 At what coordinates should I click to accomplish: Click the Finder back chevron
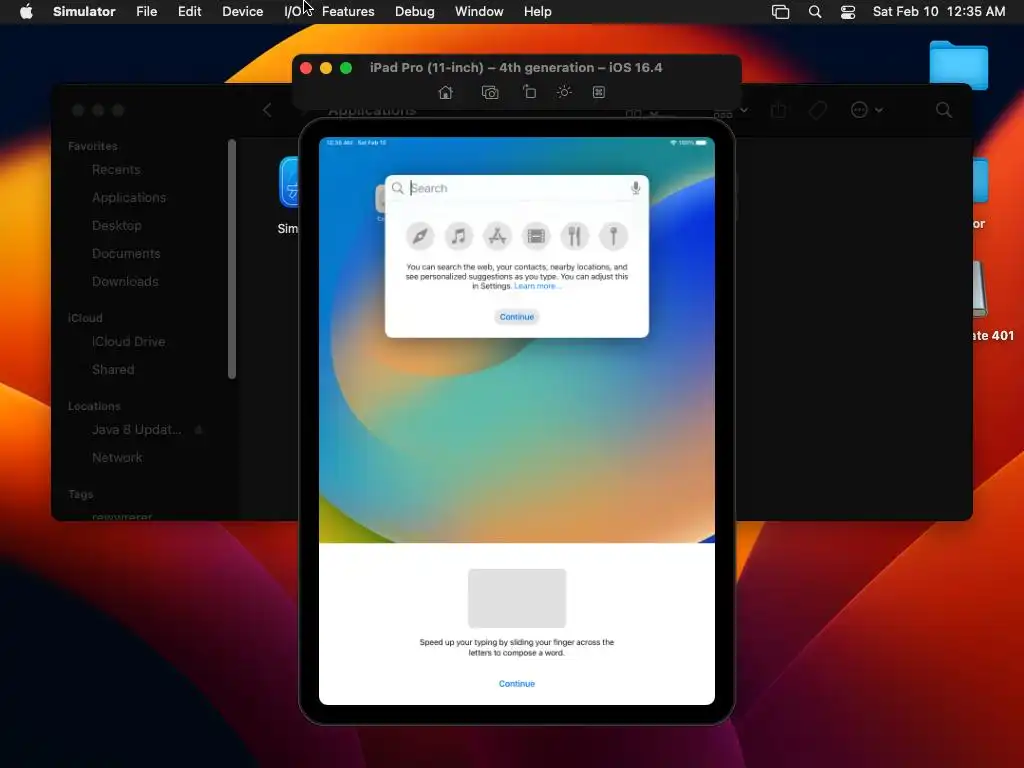coord(266,110)
